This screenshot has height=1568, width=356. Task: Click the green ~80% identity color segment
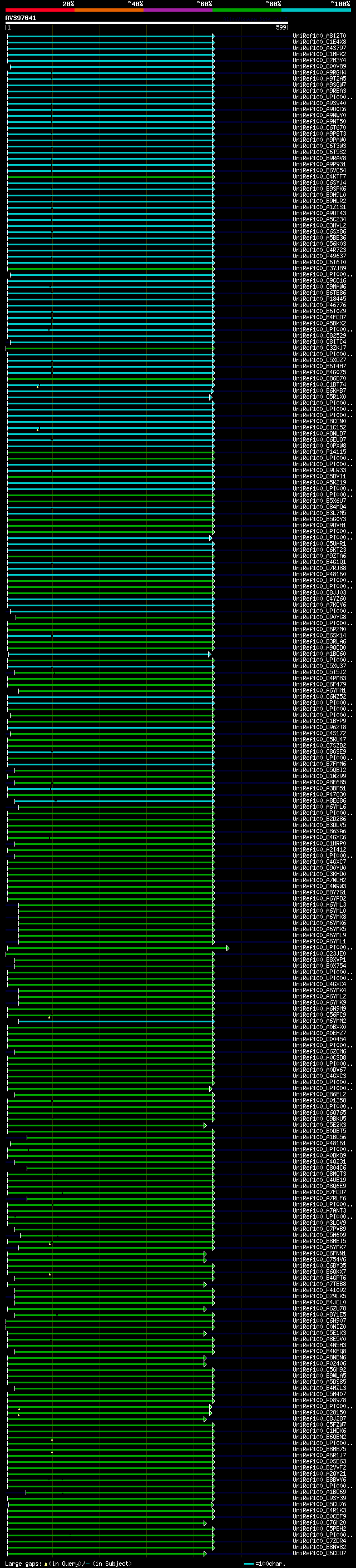pyautogui.click(x=247, y=11)
